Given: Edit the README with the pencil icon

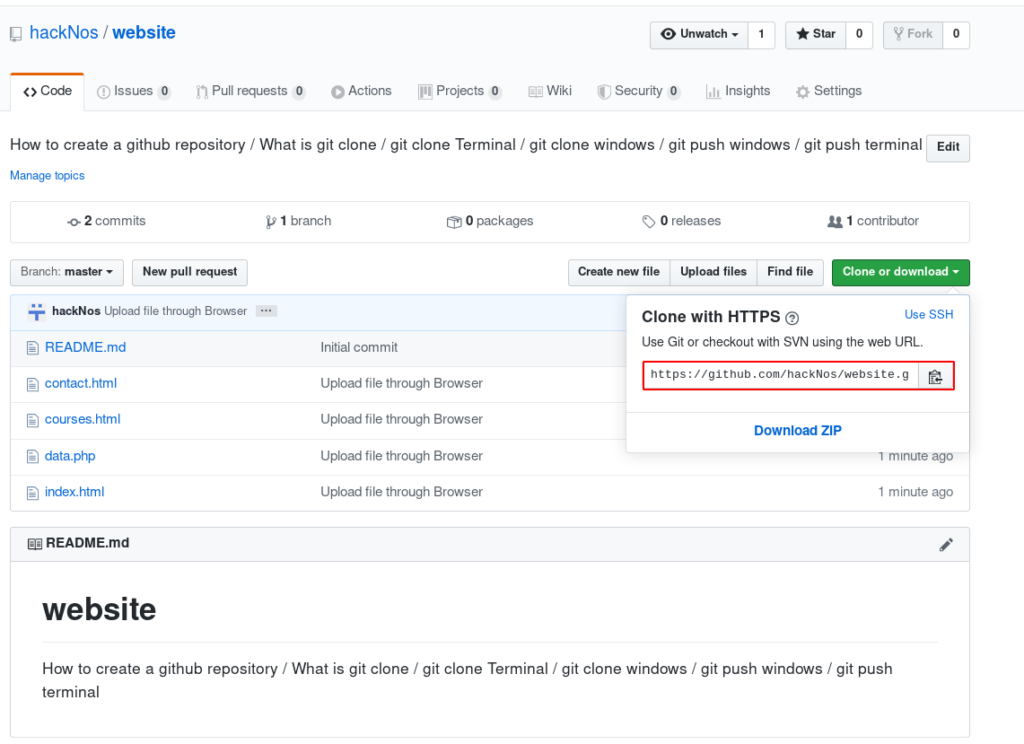Looking at the screenshot, I should click(x=946, y=544).
